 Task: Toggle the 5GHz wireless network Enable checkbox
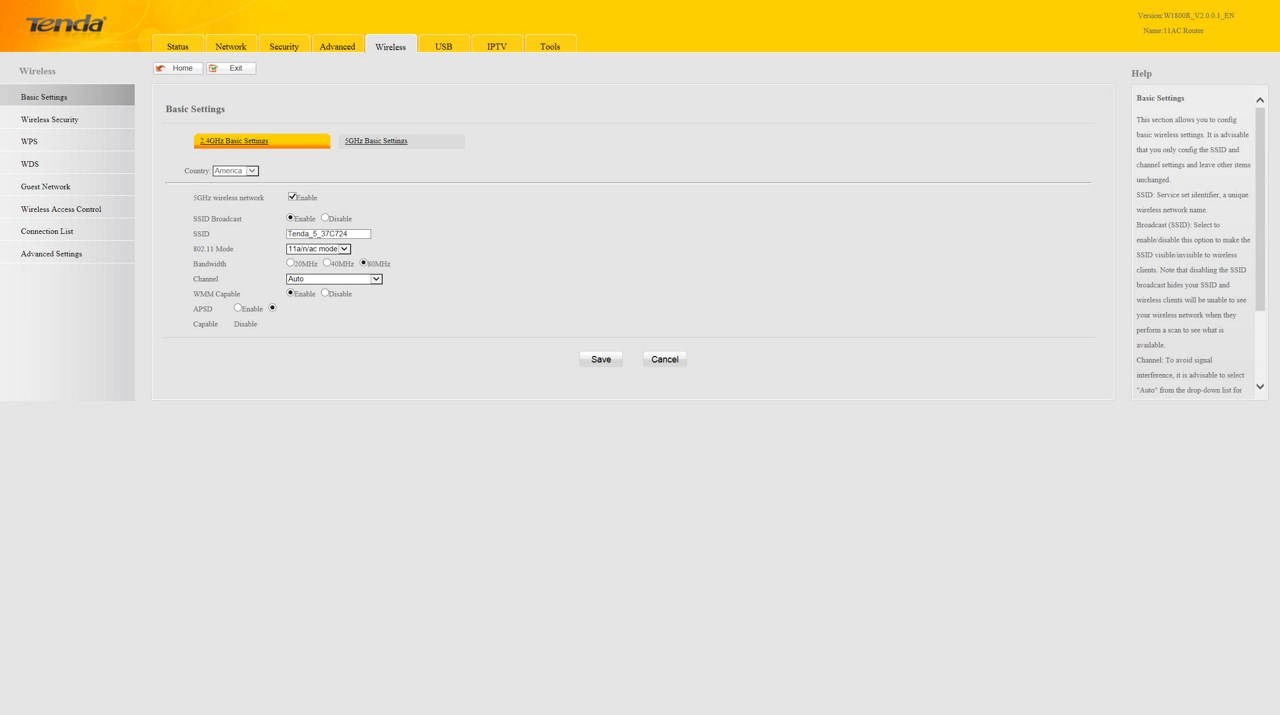292,197
